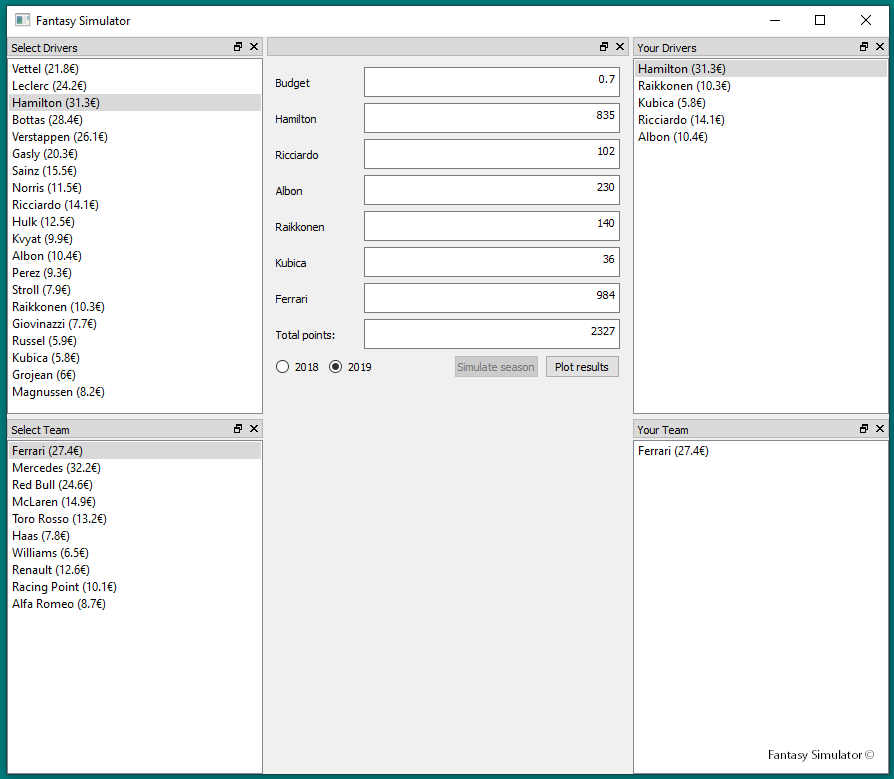Select Ricciardo (14.1€) in Select Drivers list
894x779 pixels.
pyautogui.click(x=135, y=205)
